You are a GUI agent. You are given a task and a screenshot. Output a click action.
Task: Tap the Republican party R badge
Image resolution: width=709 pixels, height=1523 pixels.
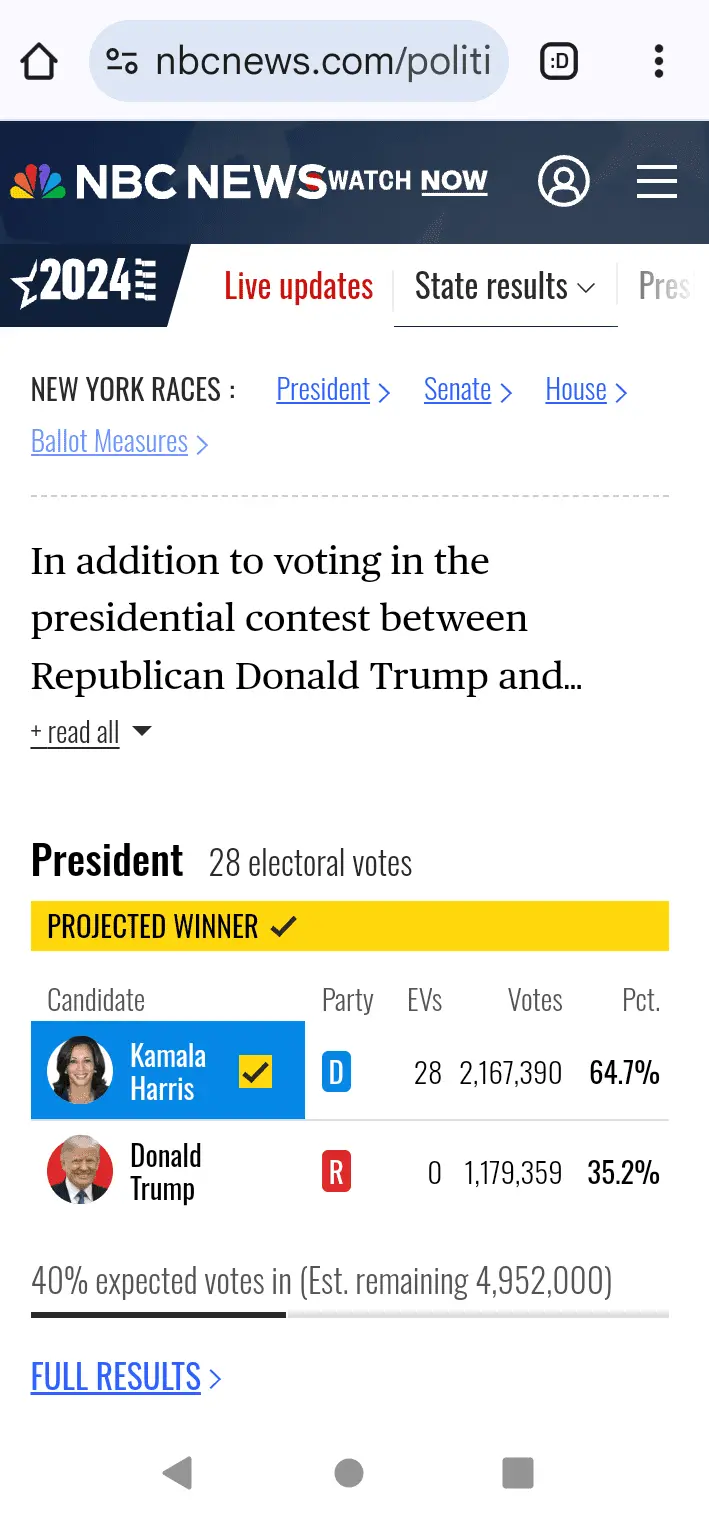tap(336, 1172)
